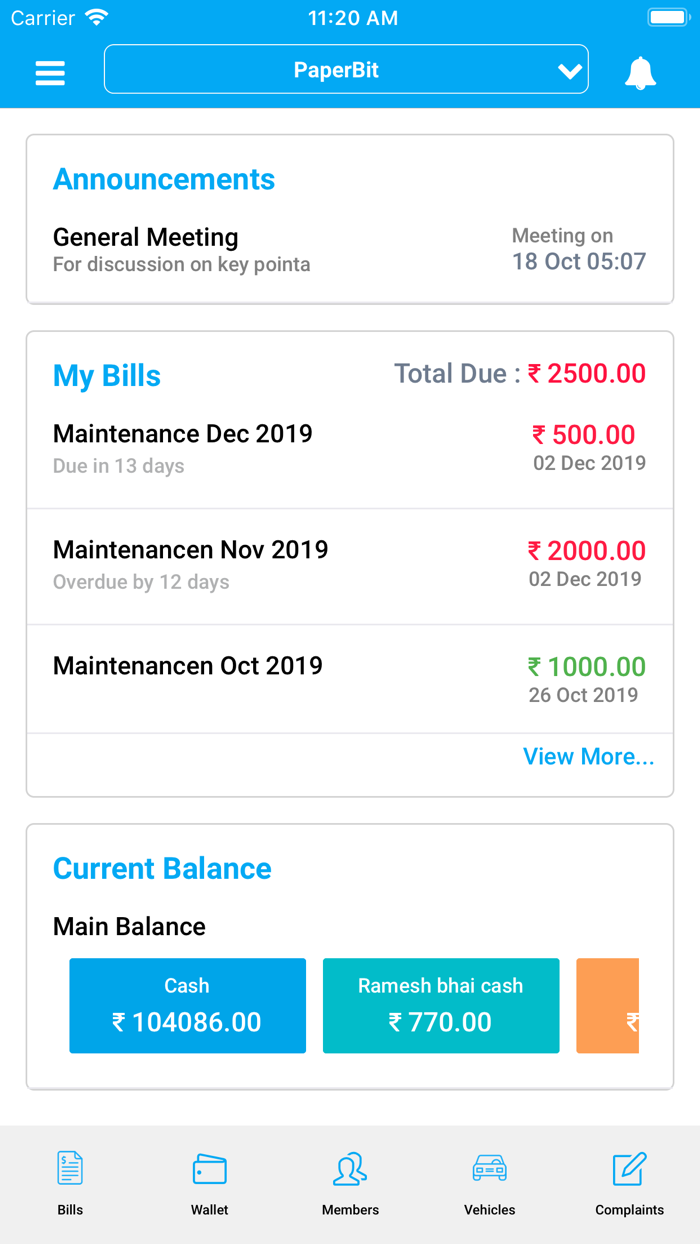The width and height of the screenshot is (700, 1244).
Task: Select the My Bills heading
Action: (x=106, y=376)
